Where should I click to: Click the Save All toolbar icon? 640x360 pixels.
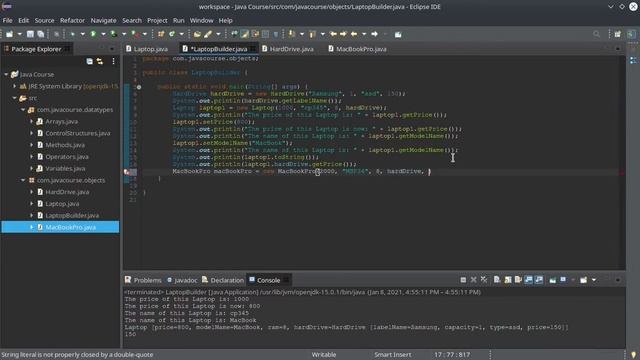tap(41, 34)
